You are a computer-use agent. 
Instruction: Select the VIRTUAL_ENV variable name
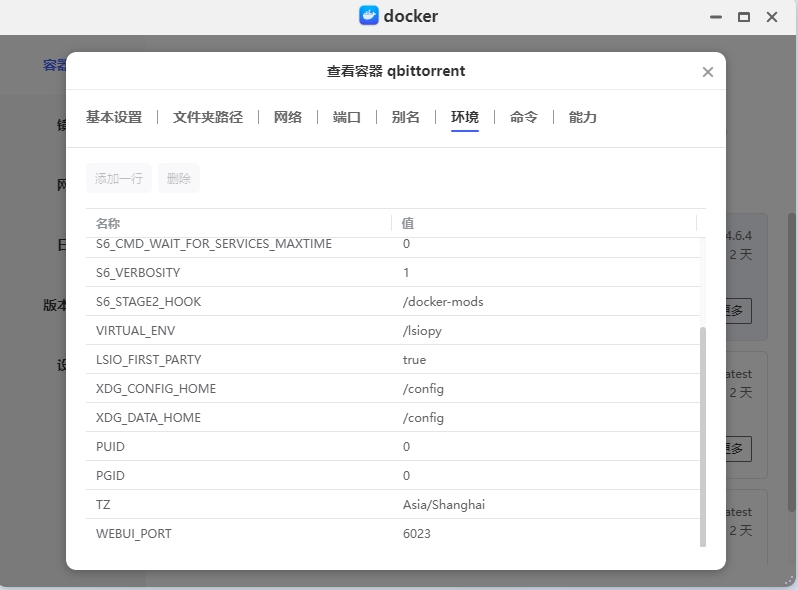click(135, 331)
